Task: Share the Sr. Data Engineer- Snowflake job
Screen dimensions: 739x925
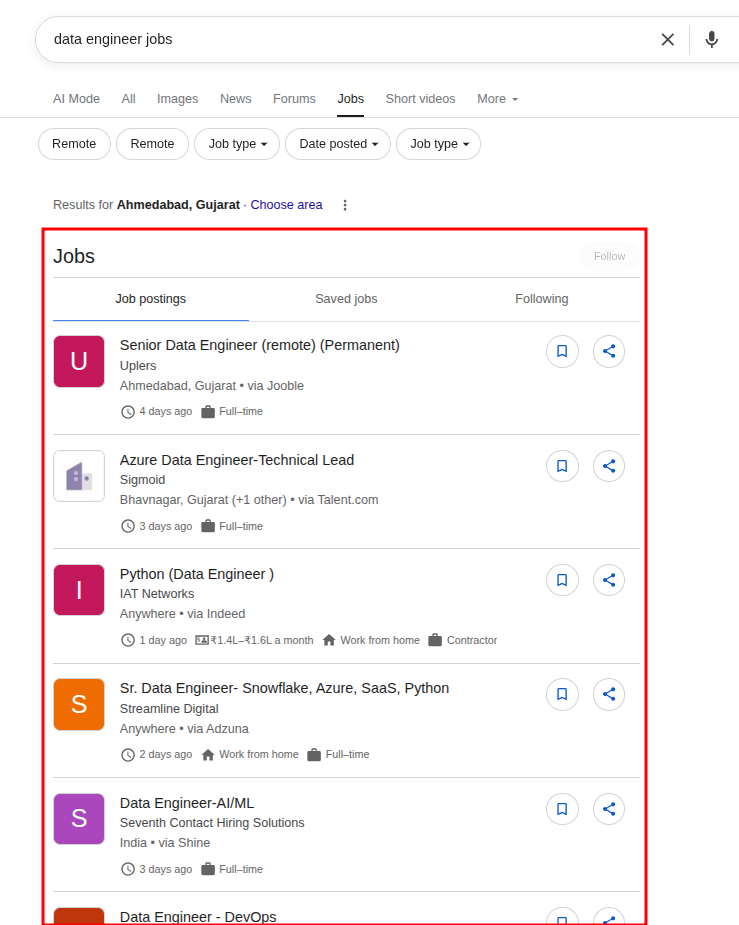Action: tap(609, 694)
